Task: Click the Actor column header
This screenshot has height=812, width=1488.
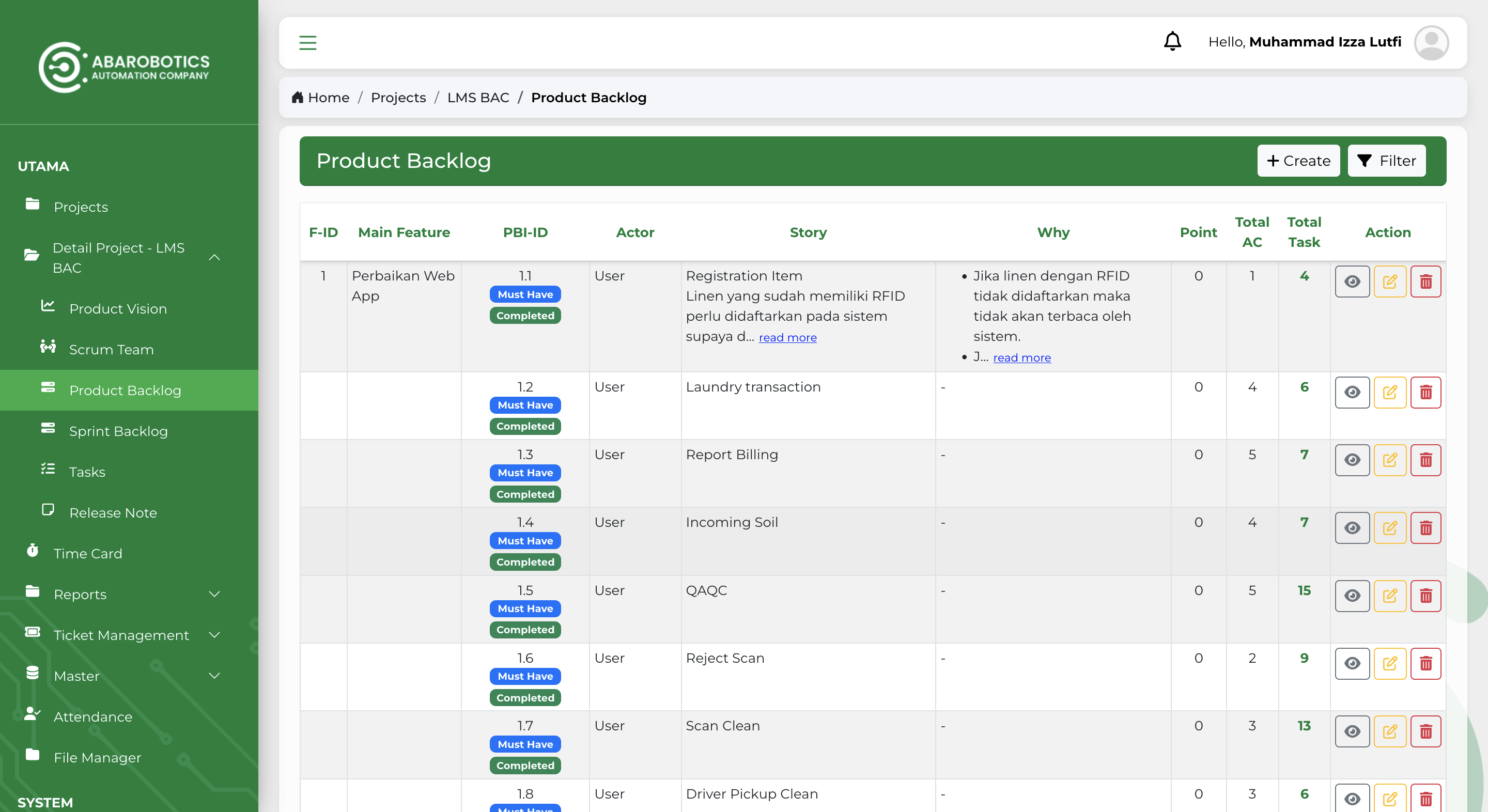Action: pos(635,232)
